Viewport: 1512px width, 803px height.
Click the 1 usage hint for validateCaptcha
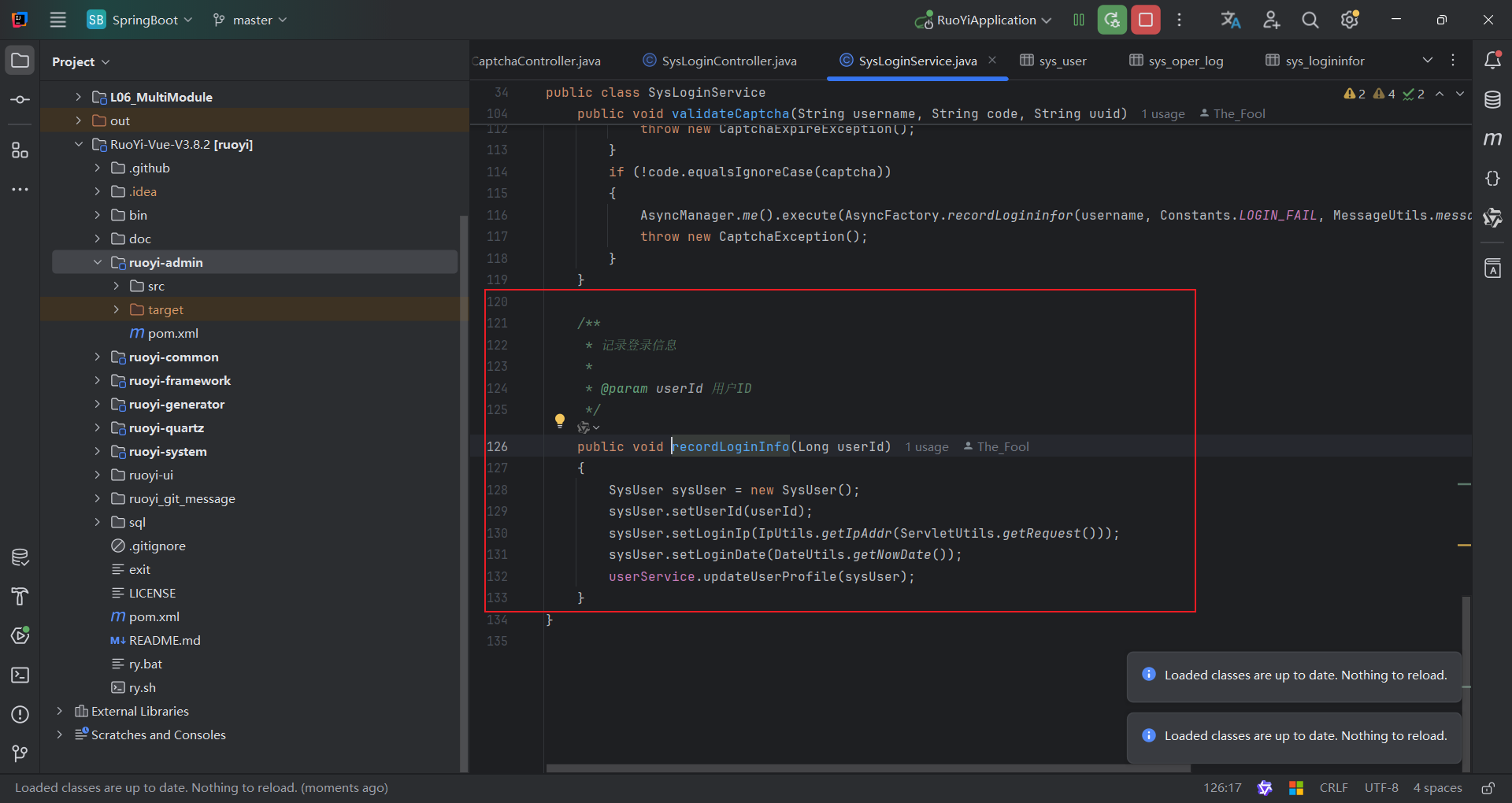tap(1163, 114)
